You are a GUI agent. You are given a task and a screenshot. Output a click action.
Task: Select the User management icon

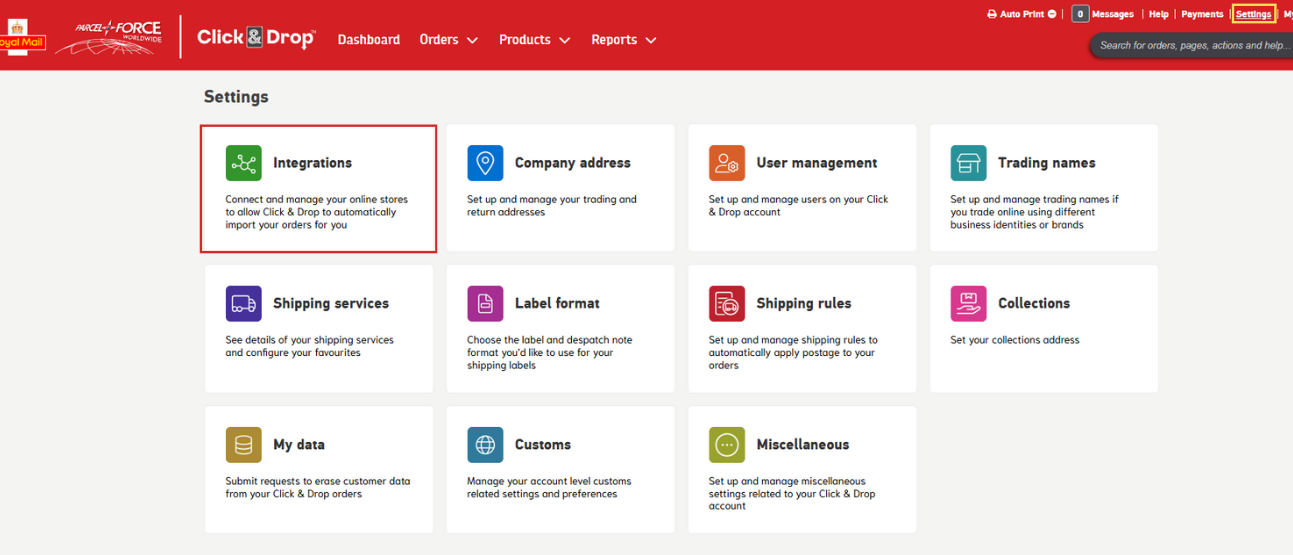coord(727,163)
